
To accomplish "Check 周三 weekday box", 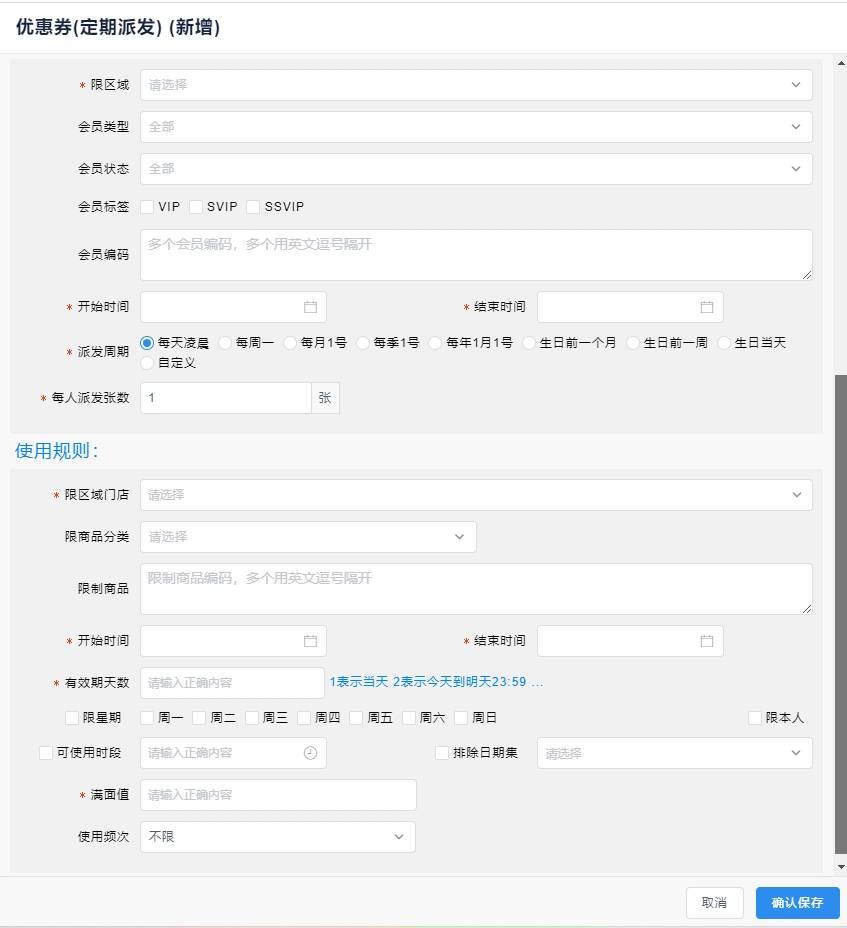I will (x=252, y=718).
